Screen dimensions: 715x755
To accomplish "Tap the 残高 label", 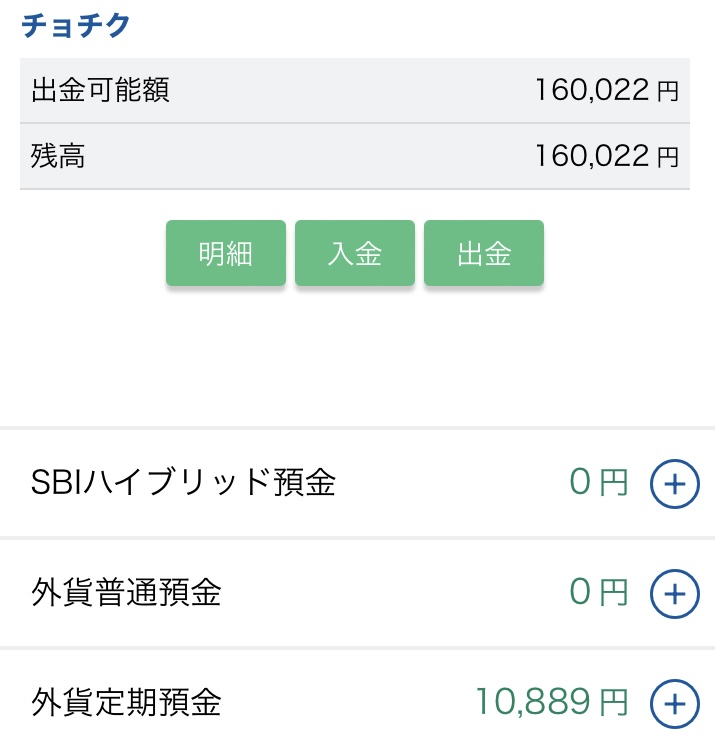I will pos(58,157).
